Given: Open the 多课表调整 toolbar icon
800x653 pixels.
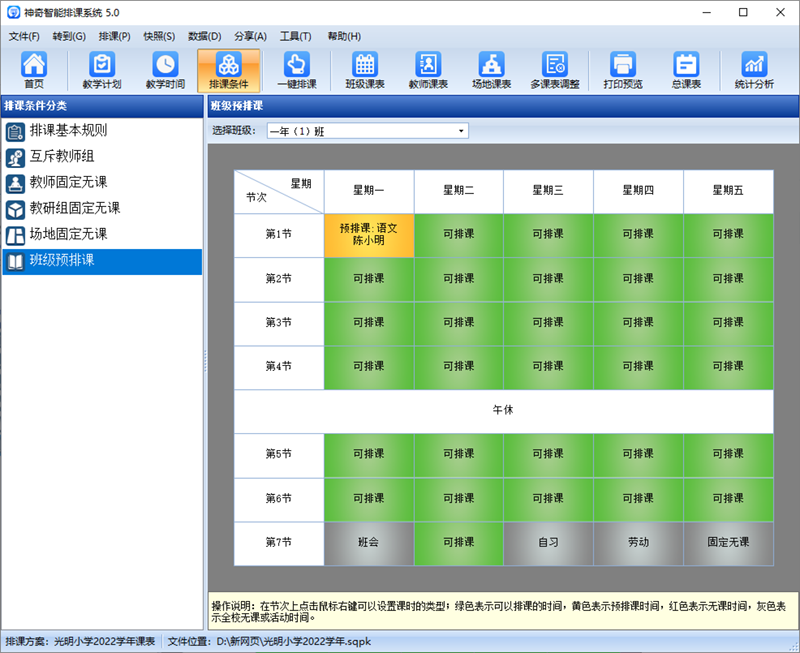Looking at the screenshot, I should [555, 70].
